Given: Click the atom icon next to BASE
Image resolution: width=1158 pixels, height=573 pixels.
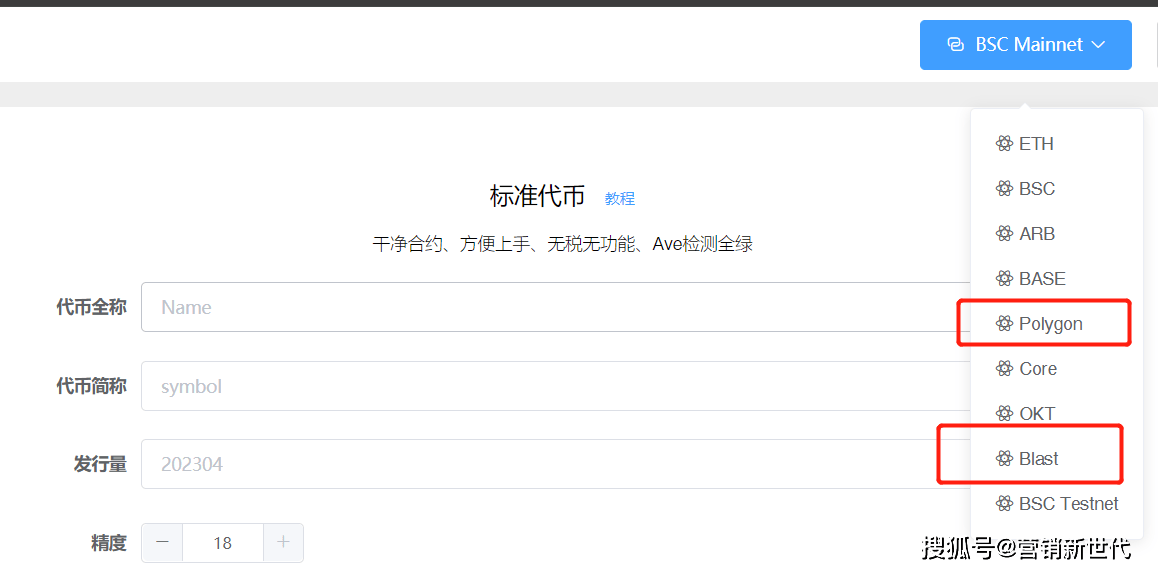Looking at the screenshot, I should tap(1004, 279).
